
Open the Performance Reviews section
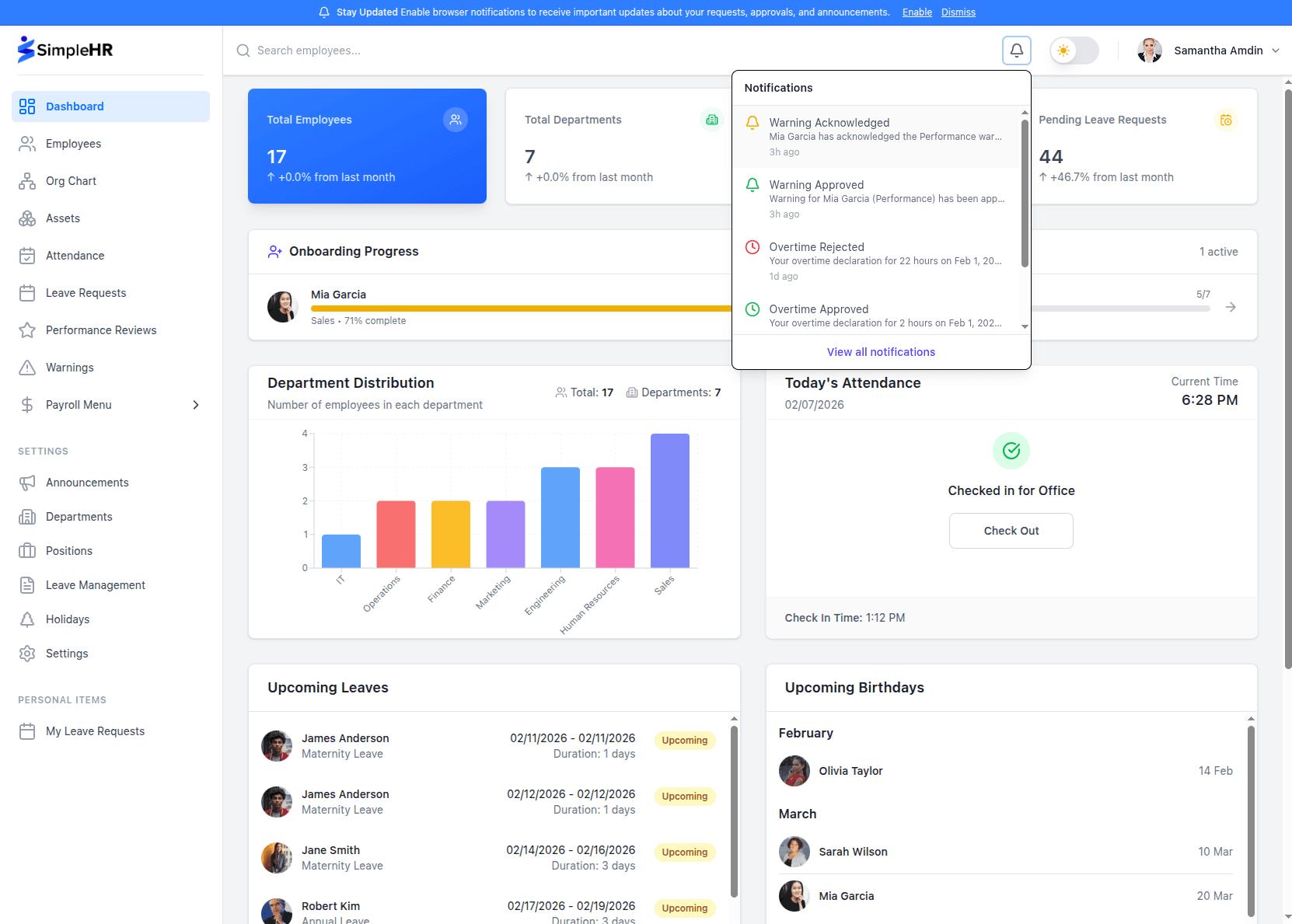pos(100,330)
